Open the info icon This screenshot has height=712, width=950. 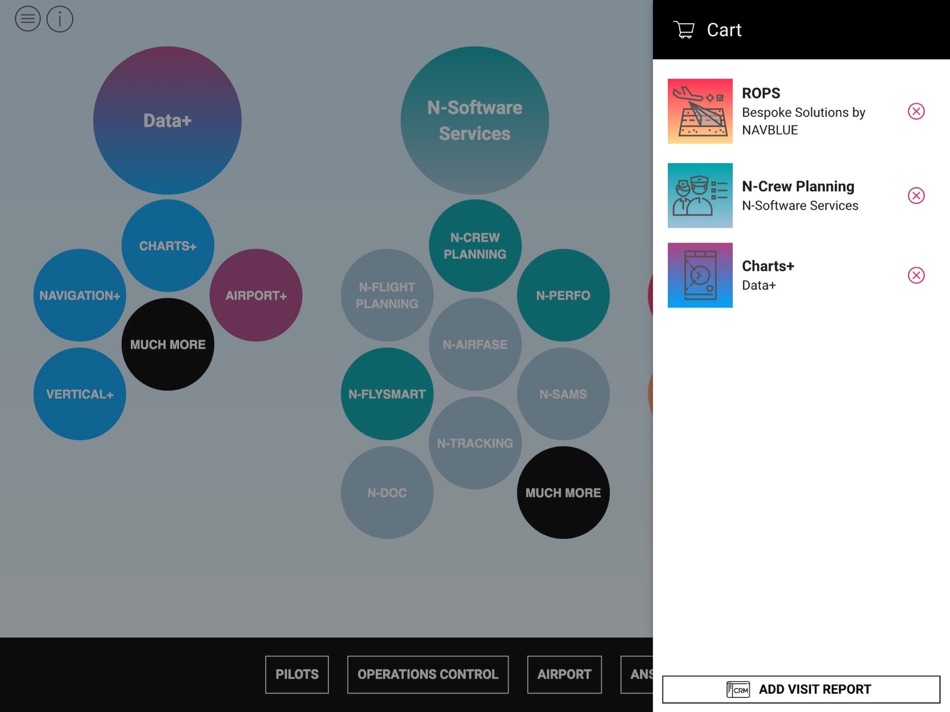click(x=59, y=19)
